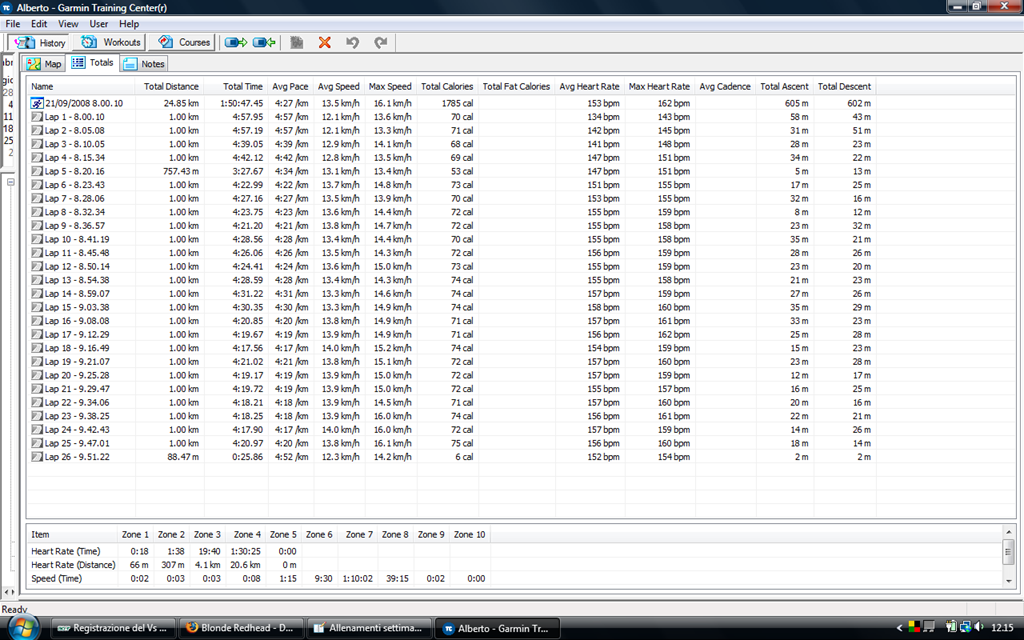The width and height of the screenshot is (1024, 640).
Task: Click the Undo arrow icon
Action: coord(353,42)
